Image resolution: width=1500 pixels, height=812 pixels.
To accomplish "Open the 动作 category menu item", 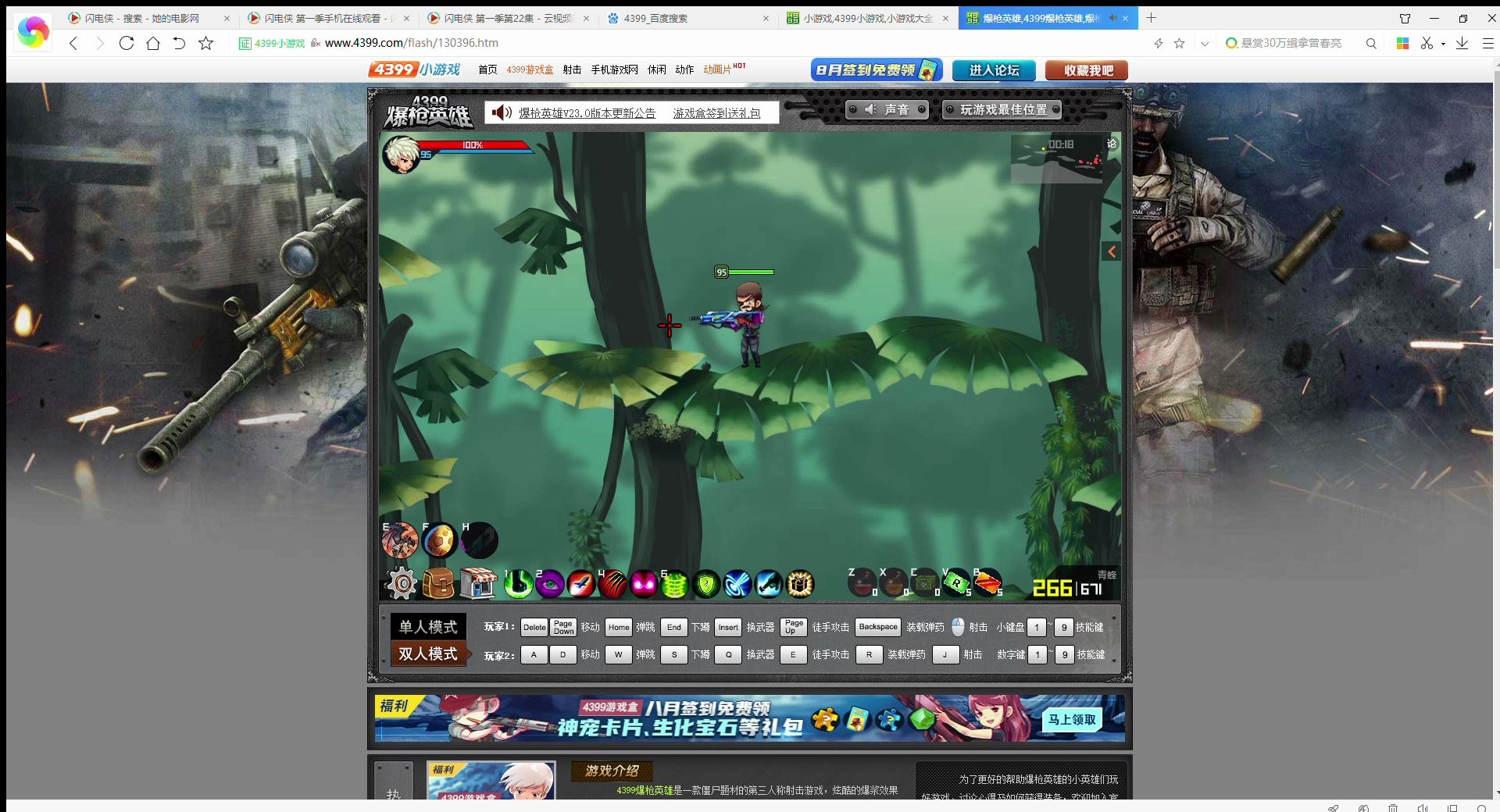I will 684,69.
